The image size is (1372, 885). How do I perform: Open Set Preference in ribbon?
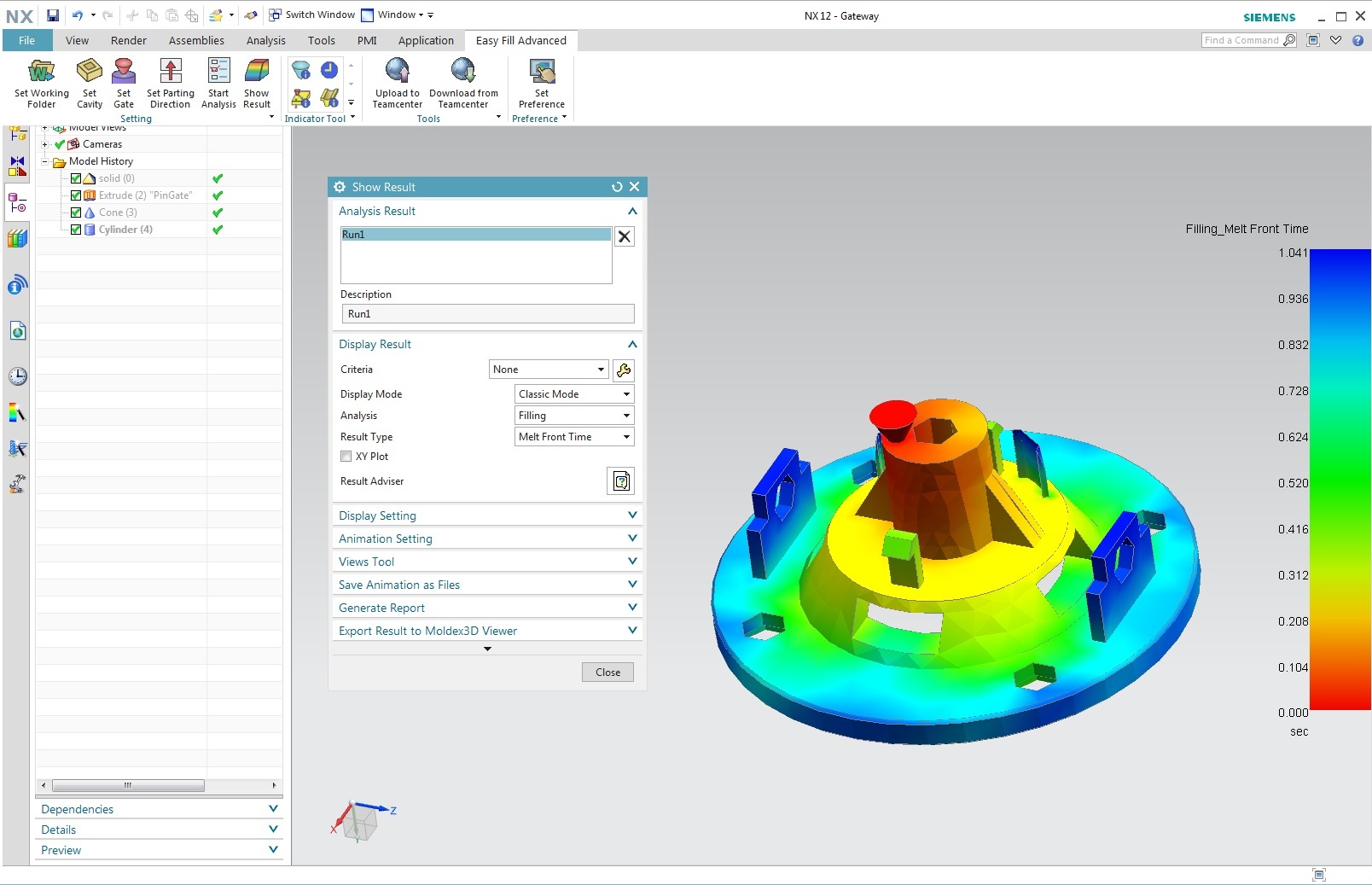pos(542,83)
